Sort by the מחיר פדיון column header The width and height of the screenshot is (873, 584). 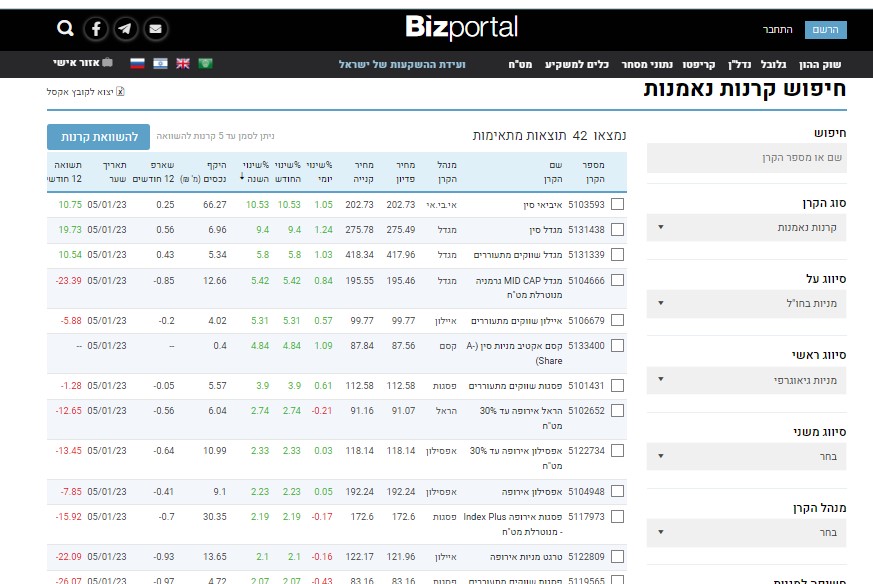pos(405,171)
